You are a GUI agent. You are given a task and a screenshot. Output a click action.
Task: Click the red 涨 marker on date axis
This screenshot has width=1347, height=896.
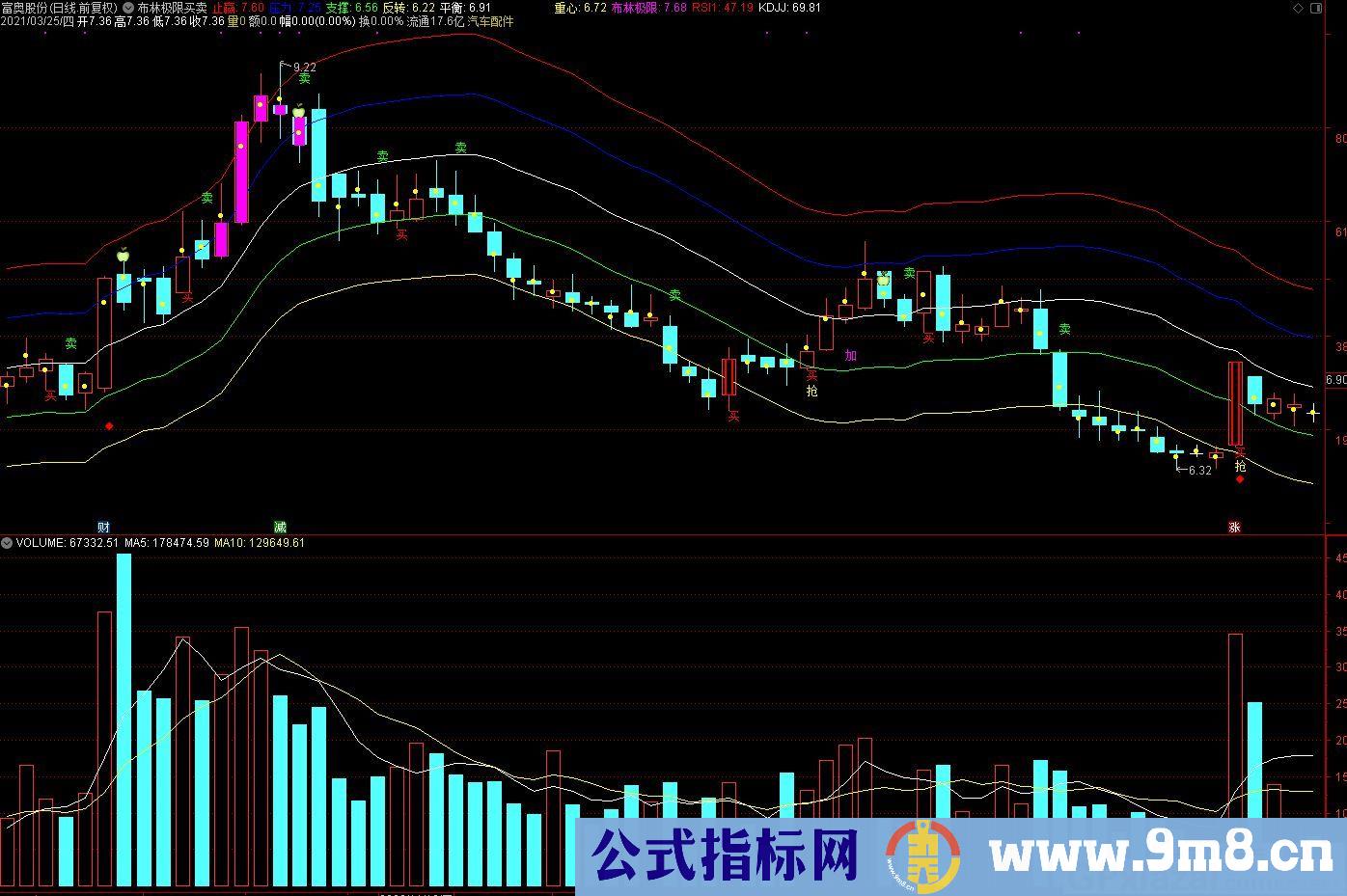[1234, 528]
